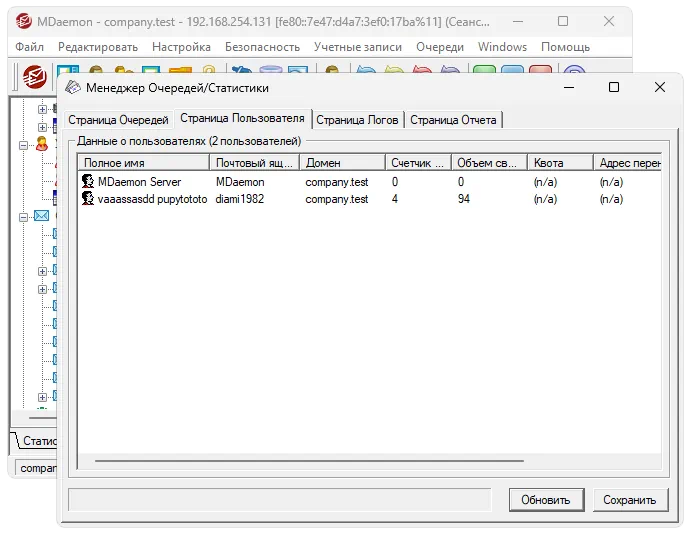Select the MDaemon Server row name
The image size is (690, 538).
[x=139, y=182]
